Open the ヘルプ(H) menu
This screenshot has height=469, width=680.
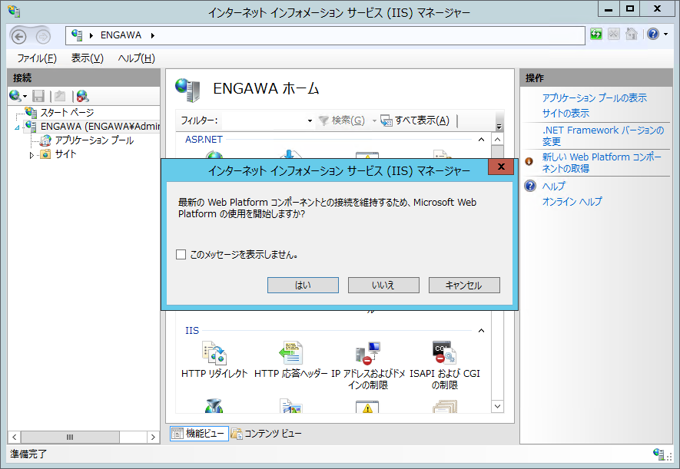click(x=136, y=58)
